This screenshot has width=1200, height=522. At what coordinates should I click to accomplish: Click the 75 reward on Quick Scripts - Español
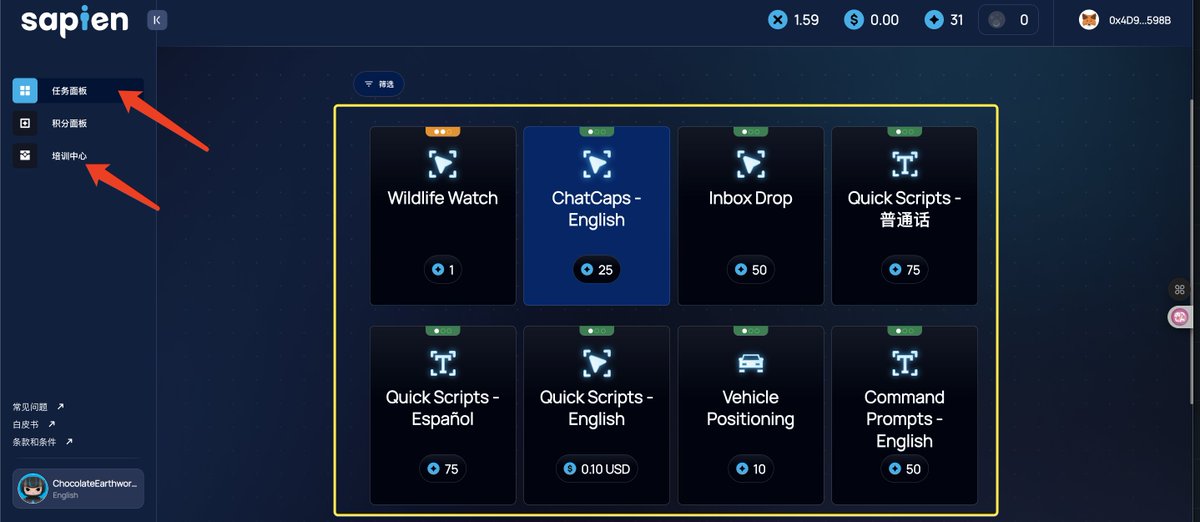point(443,469)
